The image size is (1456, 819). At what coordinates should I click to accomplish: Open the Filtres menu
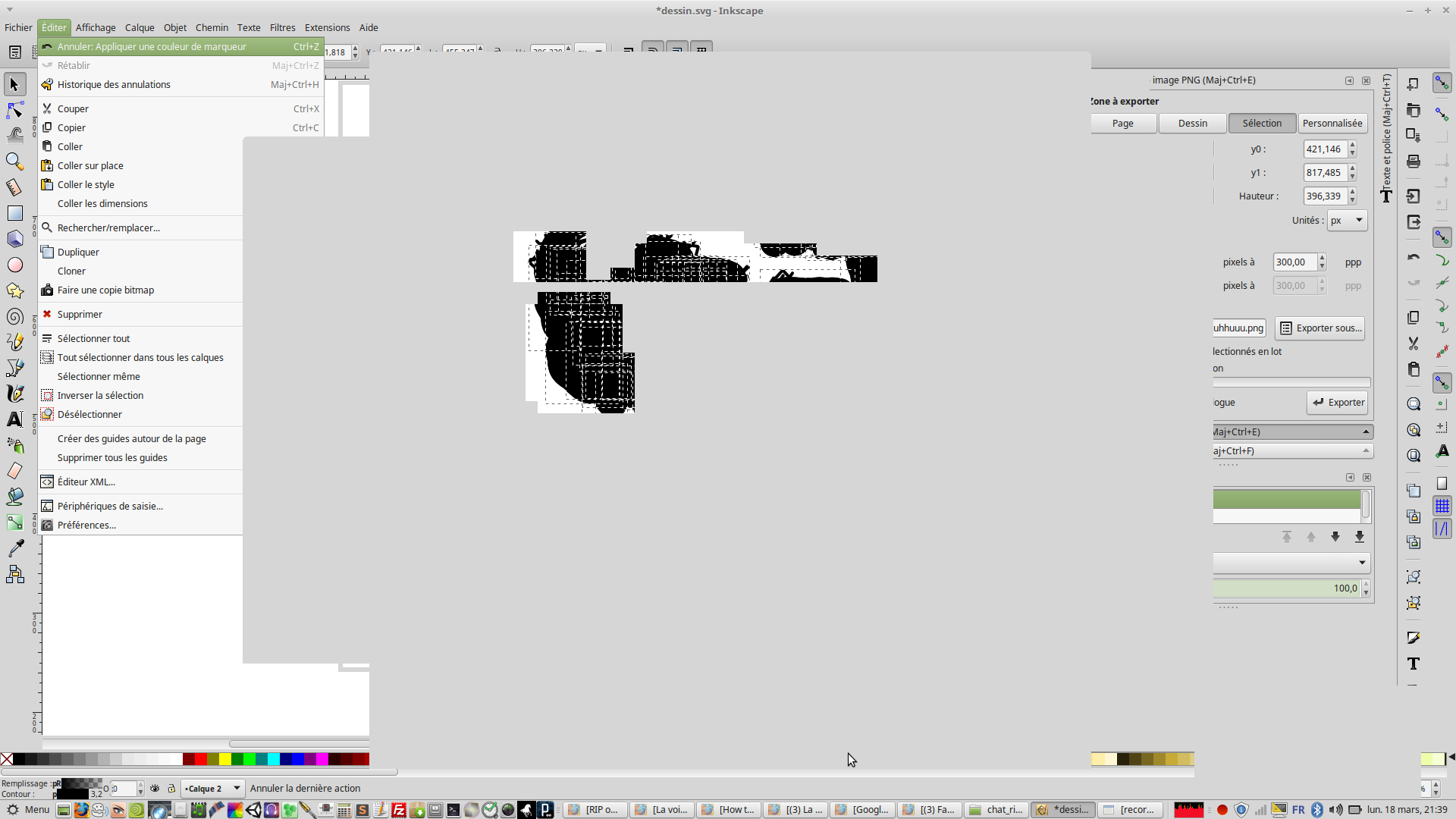click(282, 28)
